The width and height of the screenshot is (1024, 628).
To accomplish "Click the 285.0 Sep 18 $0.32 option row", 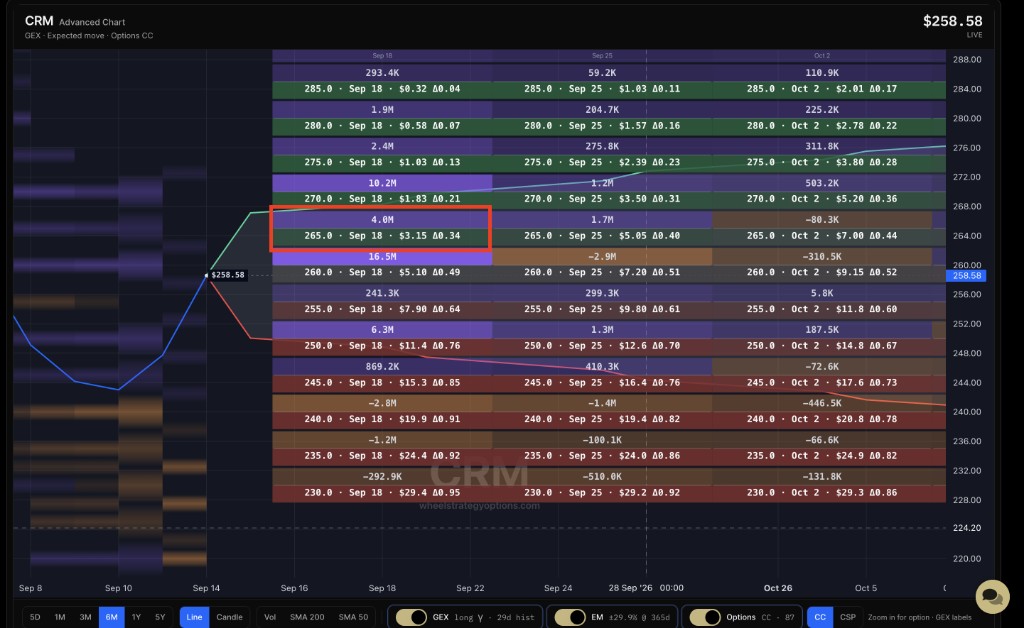I will (x=382, y=89).
